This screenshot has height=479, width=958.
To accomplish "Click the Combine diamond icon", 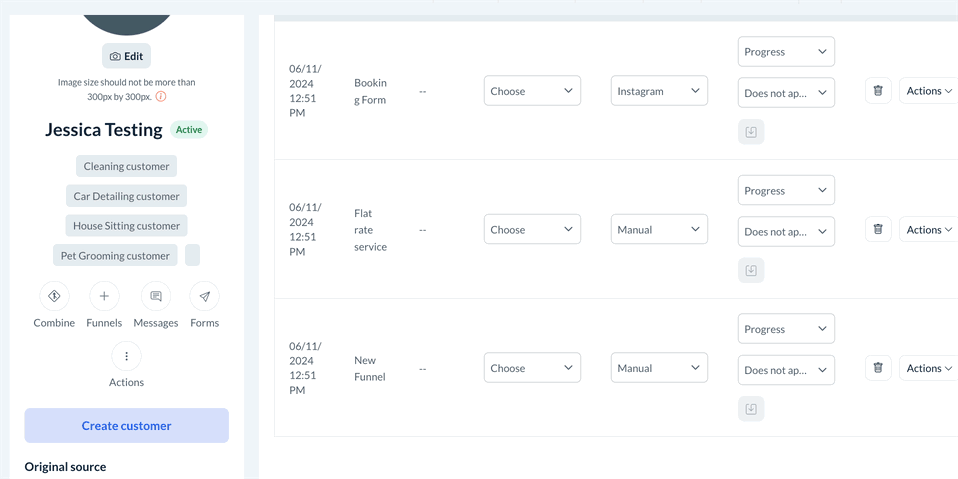I will point(54,296).
